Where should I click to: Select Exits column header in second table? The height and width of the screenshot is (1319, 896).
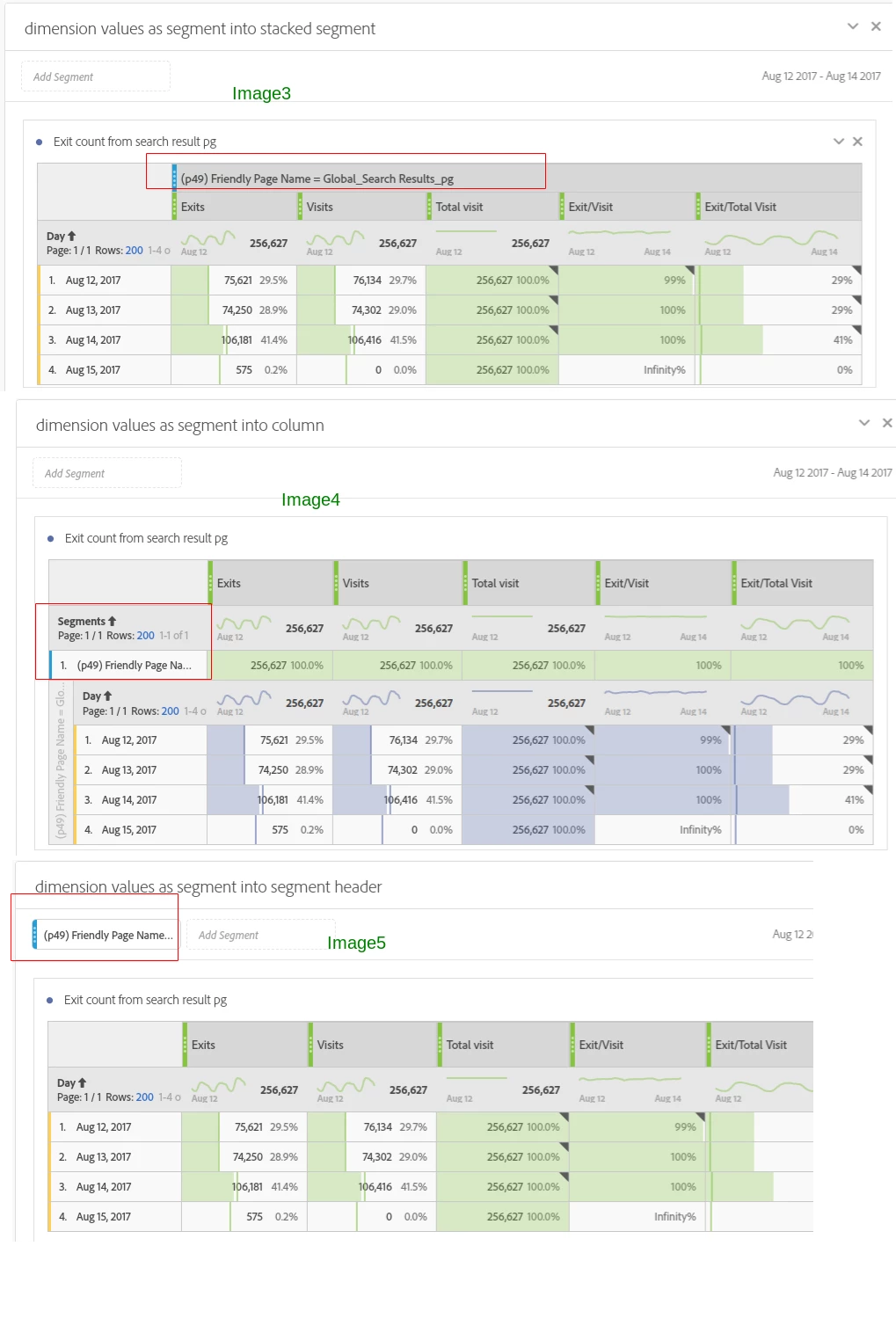[271, 583]
